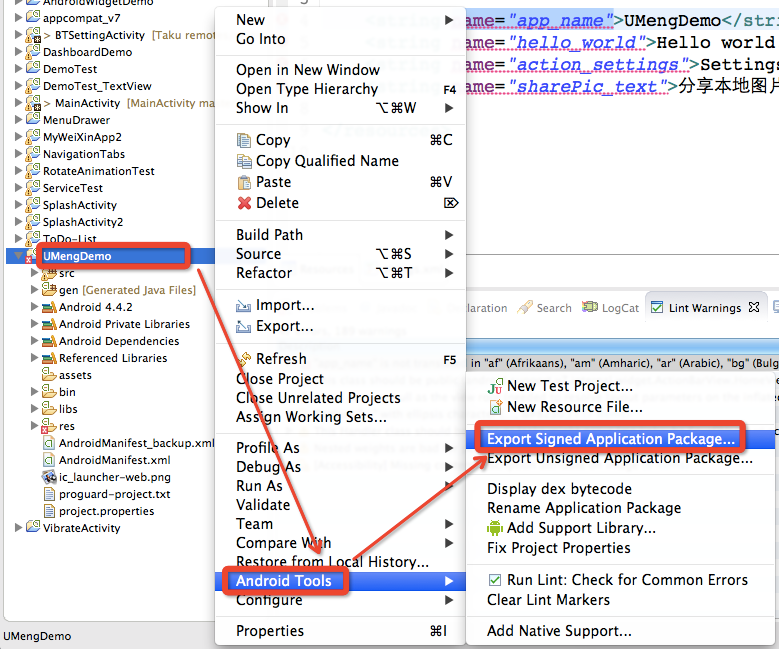Open the Run As submenu
This screenshot has height=649, width=779.
[340, 486]
